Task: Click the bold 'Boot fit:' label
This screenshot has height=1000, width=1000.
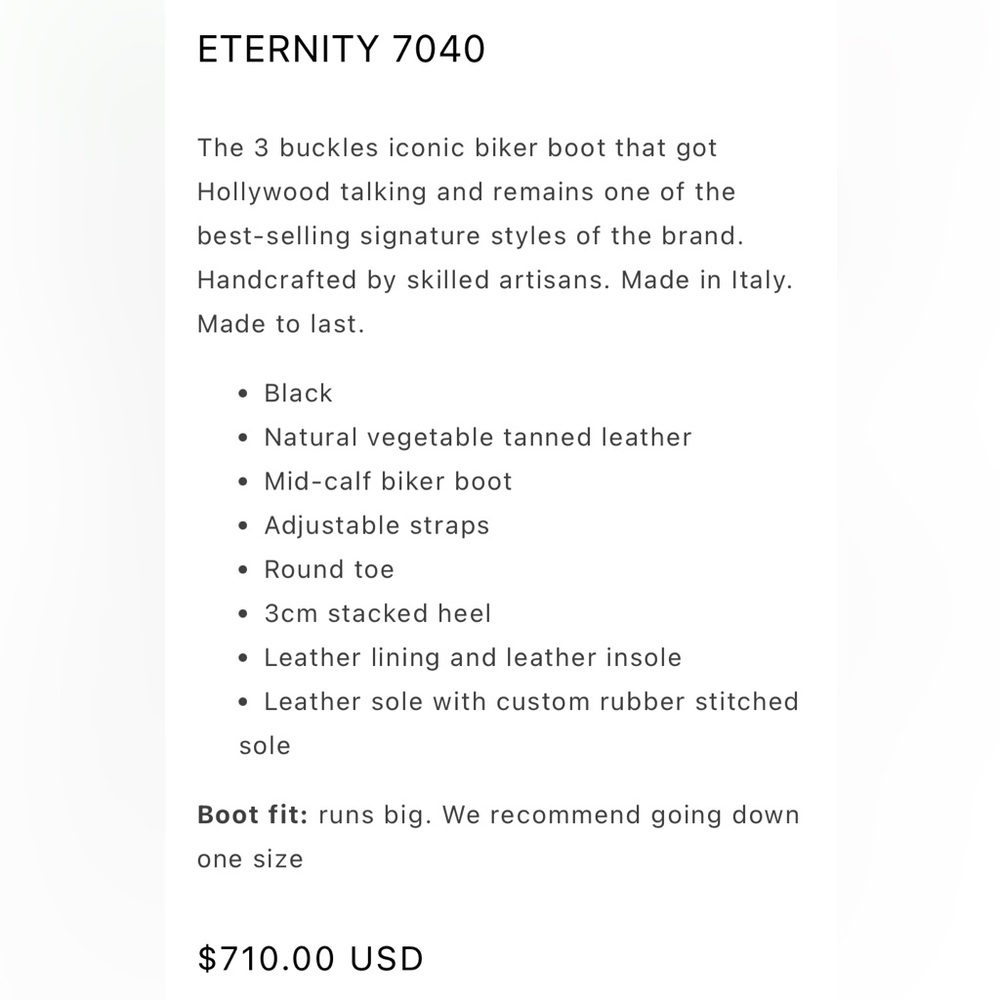Action: [x=253, y=815]
